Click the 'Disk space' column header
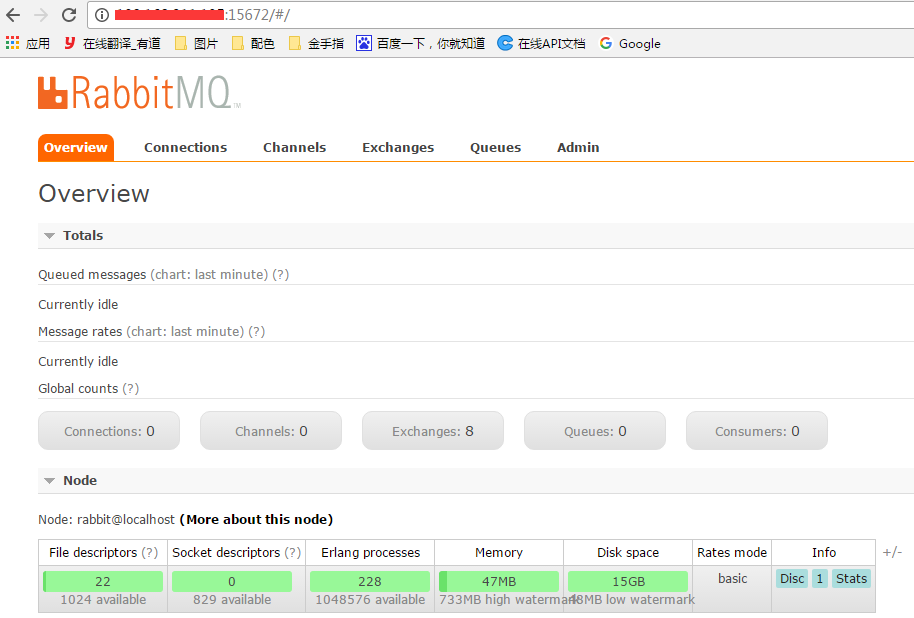Screen dimensions: 914x618 click(x=628, y=553)
